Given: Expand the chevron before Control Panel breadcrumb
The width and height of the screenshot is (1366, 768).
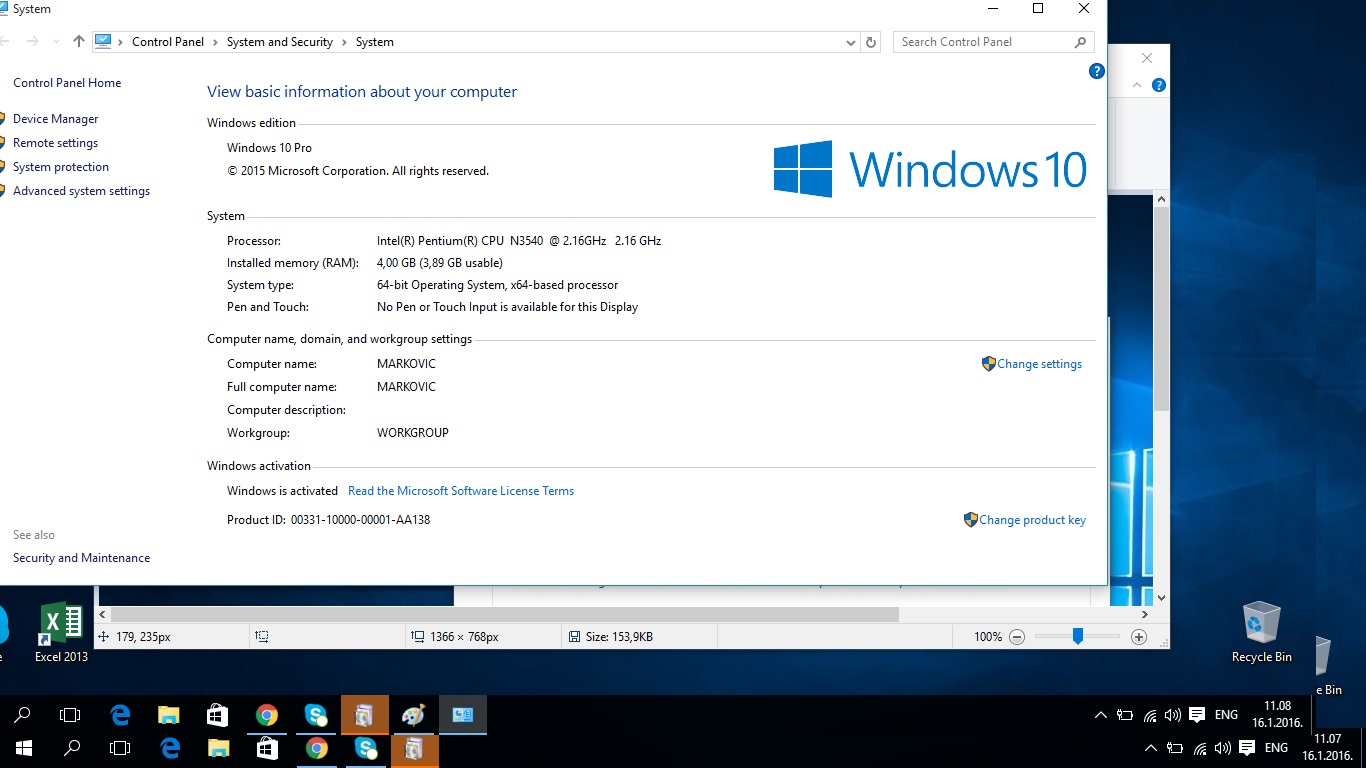Looking at the screenshot, I should [121, 42].
